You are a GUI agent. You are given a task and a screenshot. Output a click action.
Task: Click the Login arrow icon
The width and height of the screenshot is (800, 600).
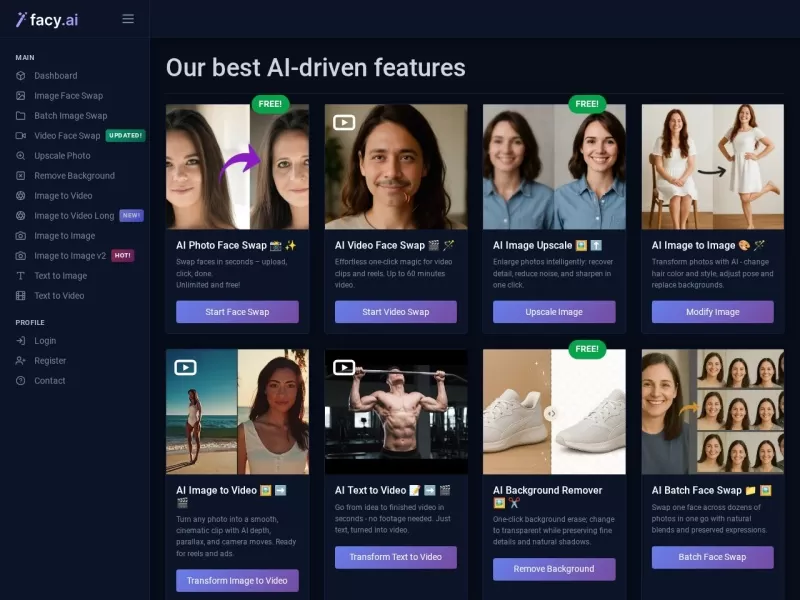pyautogui.click(x=20, y=340)
